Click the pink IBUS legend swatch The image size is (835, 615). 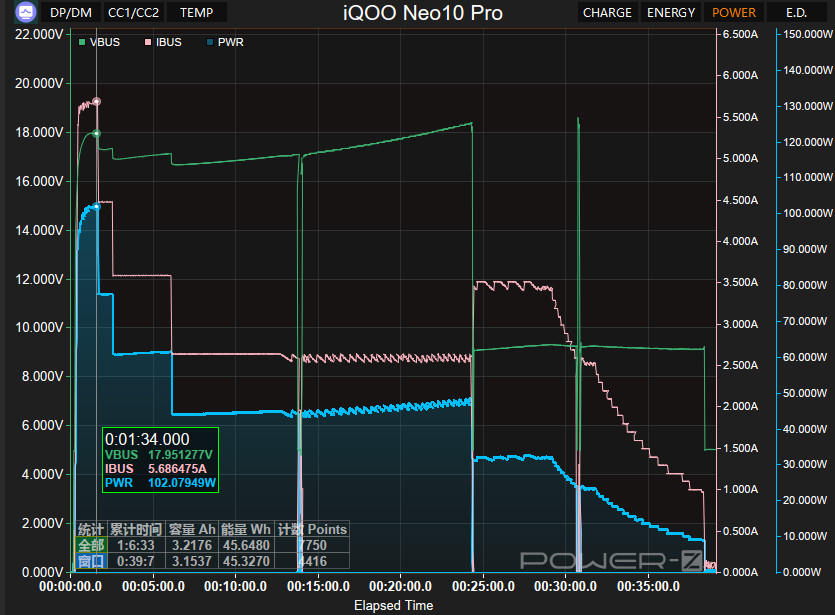pos(148,42)
